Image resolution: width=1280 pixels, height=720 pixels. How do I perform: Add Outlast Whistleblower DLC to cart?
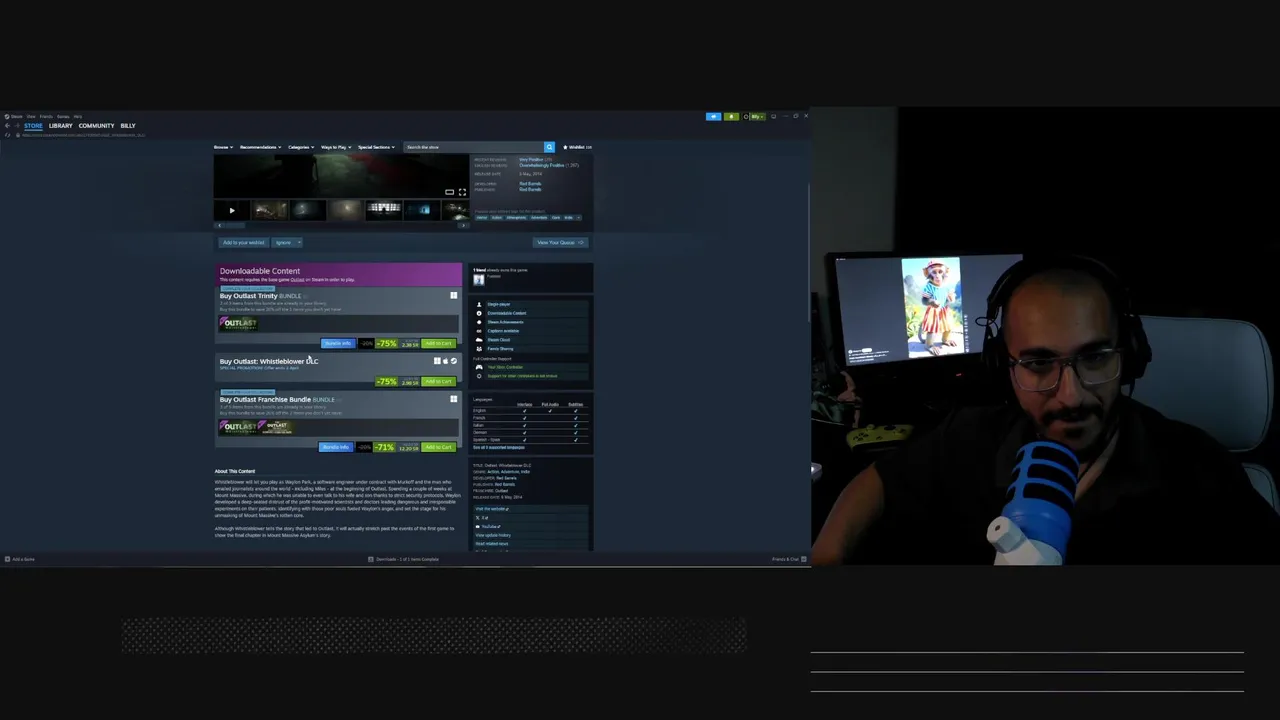coord(438,381)
